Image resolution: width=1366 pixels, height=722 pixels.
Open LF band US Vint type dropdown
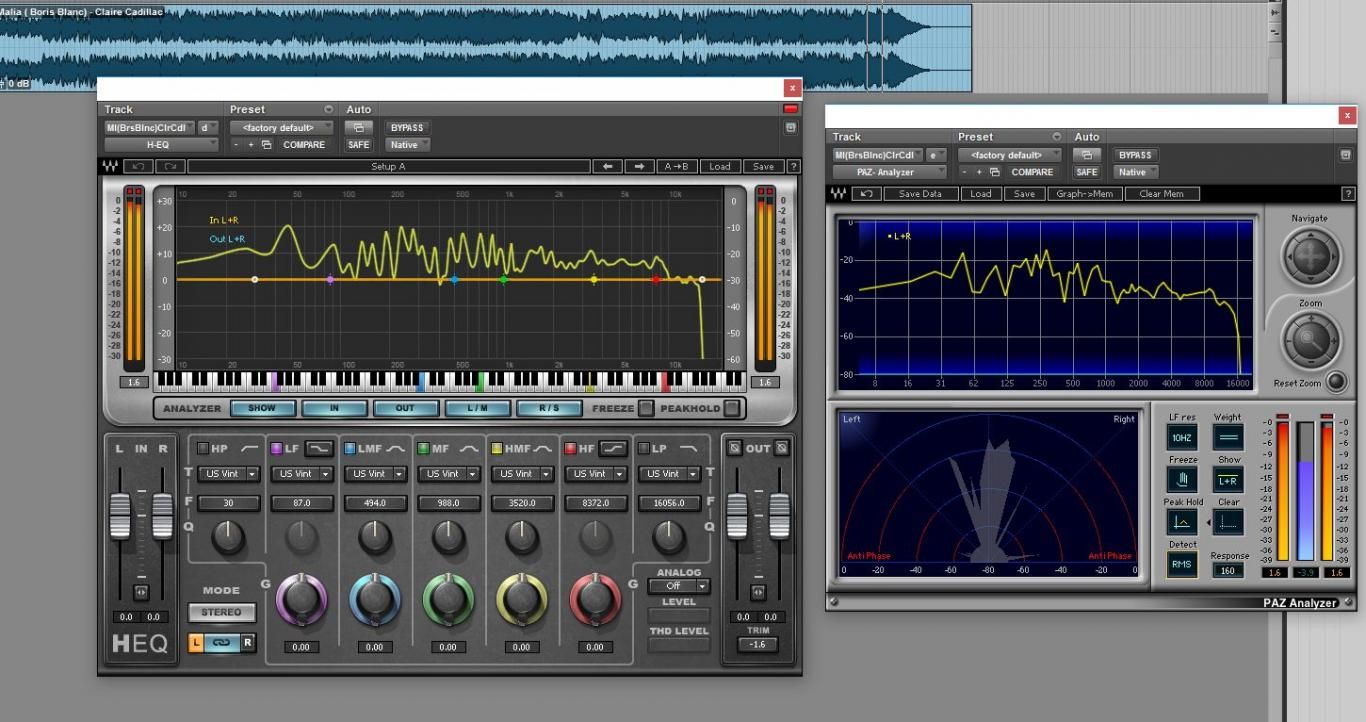(x=302, y=474)
